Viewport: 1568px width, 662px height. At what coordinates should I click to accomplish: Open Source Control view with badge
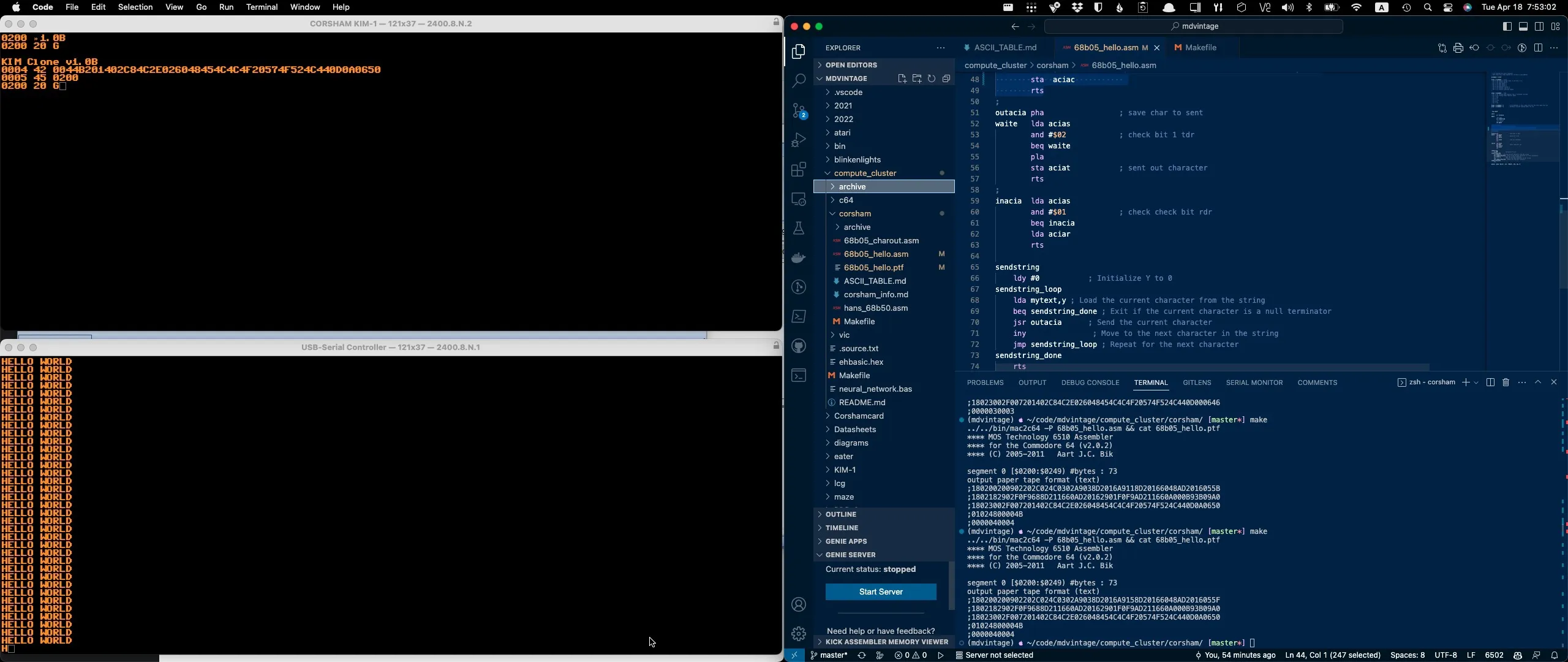(798, 111)
